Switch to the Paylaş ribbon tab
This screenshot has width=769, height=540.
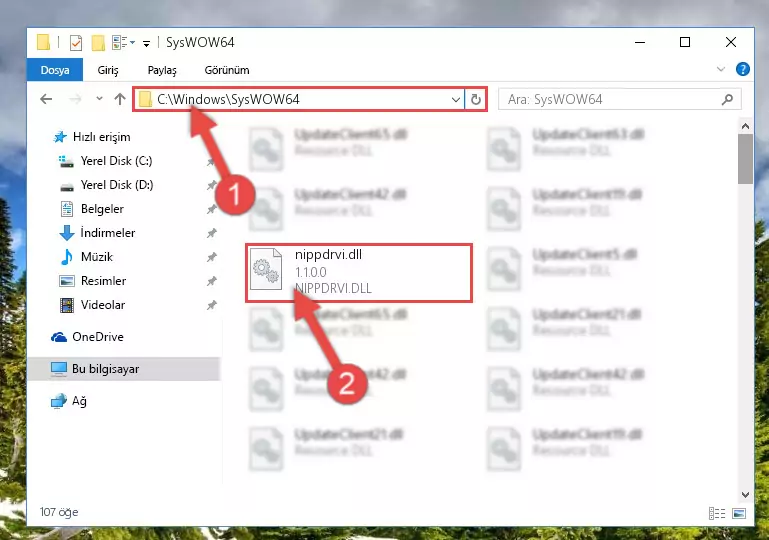pos(162,70)
